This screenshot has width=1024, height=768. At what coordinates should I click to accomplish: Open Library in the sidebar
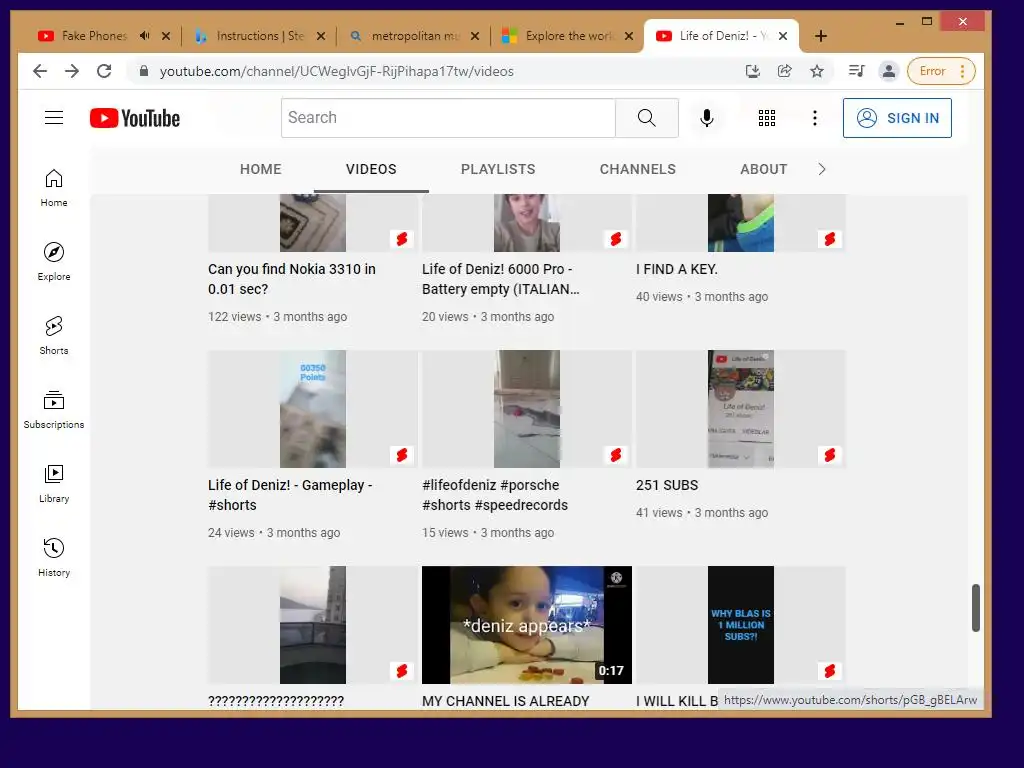(x=54, y=483)
